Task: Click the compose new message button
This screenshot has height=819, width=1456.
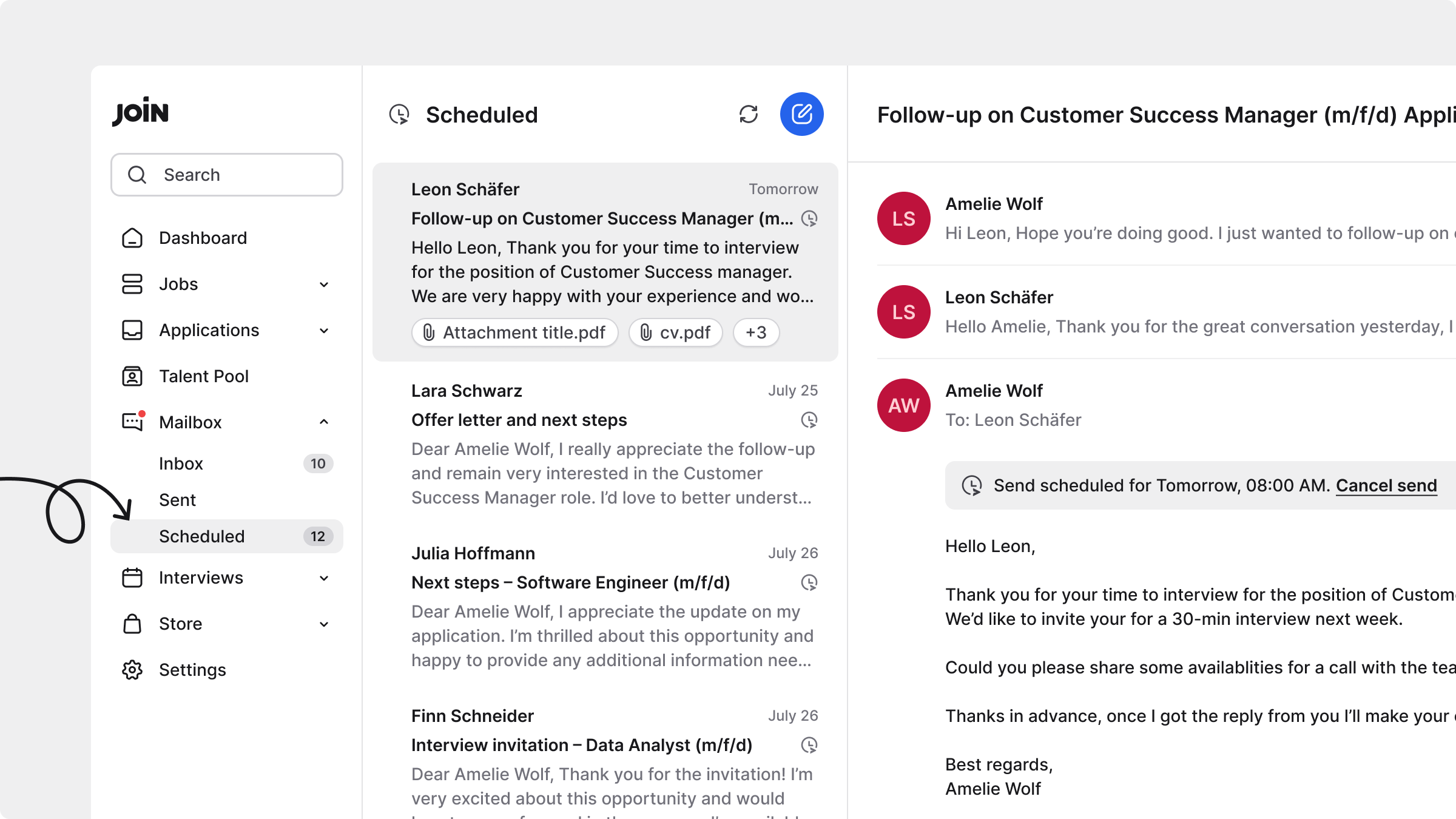Action: [801, 114]
